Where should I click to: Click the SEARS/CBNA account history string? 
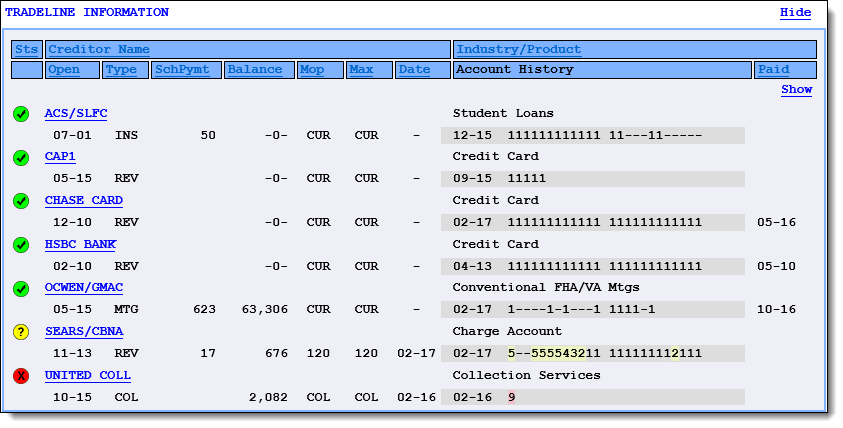605,354
